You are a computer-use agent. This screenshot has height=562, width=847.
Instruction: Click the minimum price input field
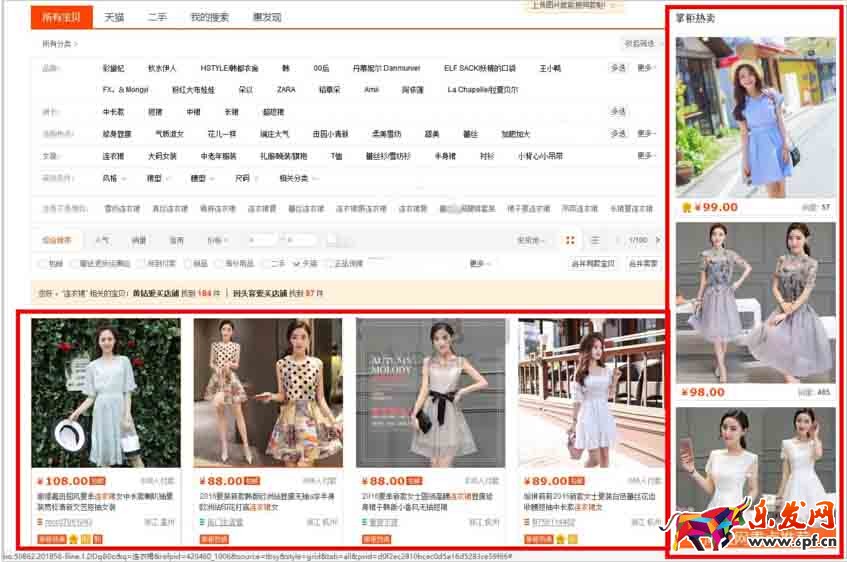click(x=262, y=240)
